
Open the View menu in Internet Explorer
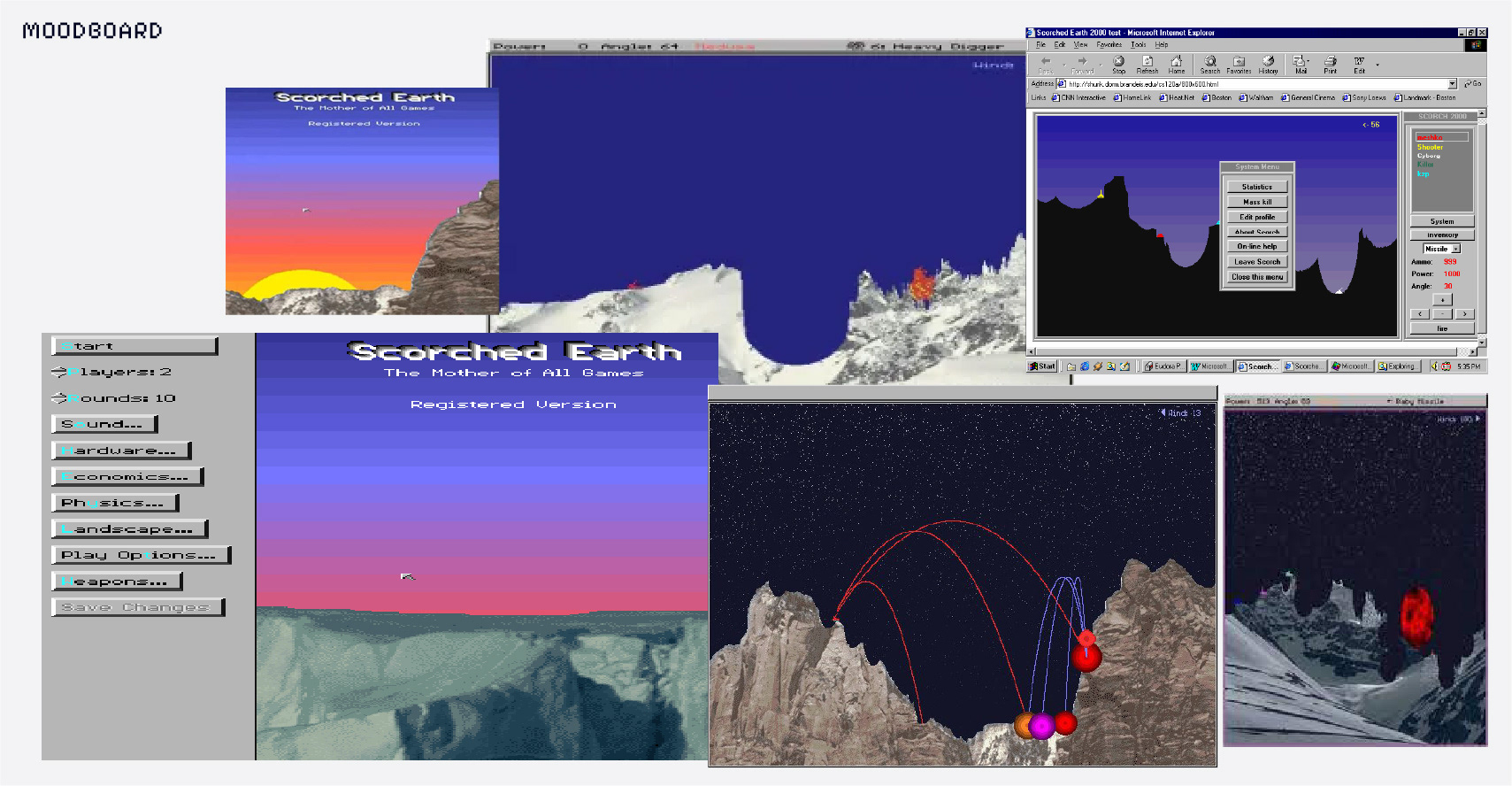point(1081,44)
